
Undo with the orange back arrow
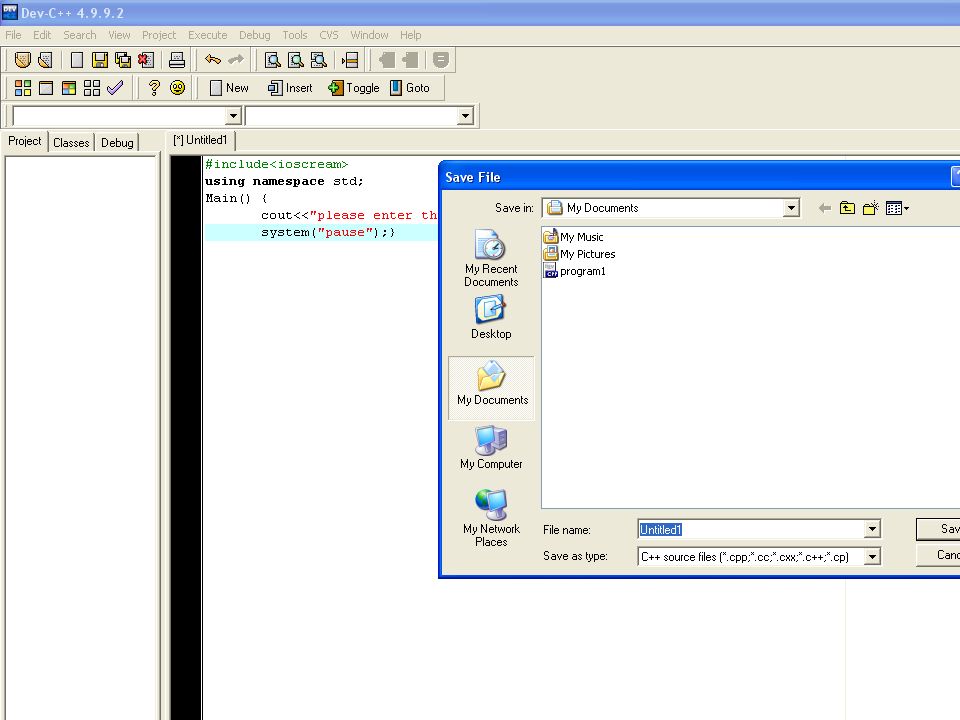(212, 60)
